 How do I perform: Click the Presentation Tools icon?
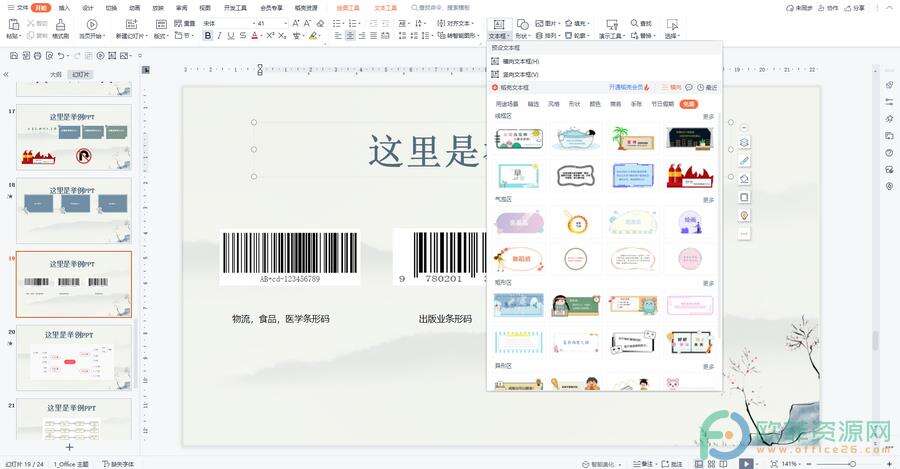(x=612, y=24)
